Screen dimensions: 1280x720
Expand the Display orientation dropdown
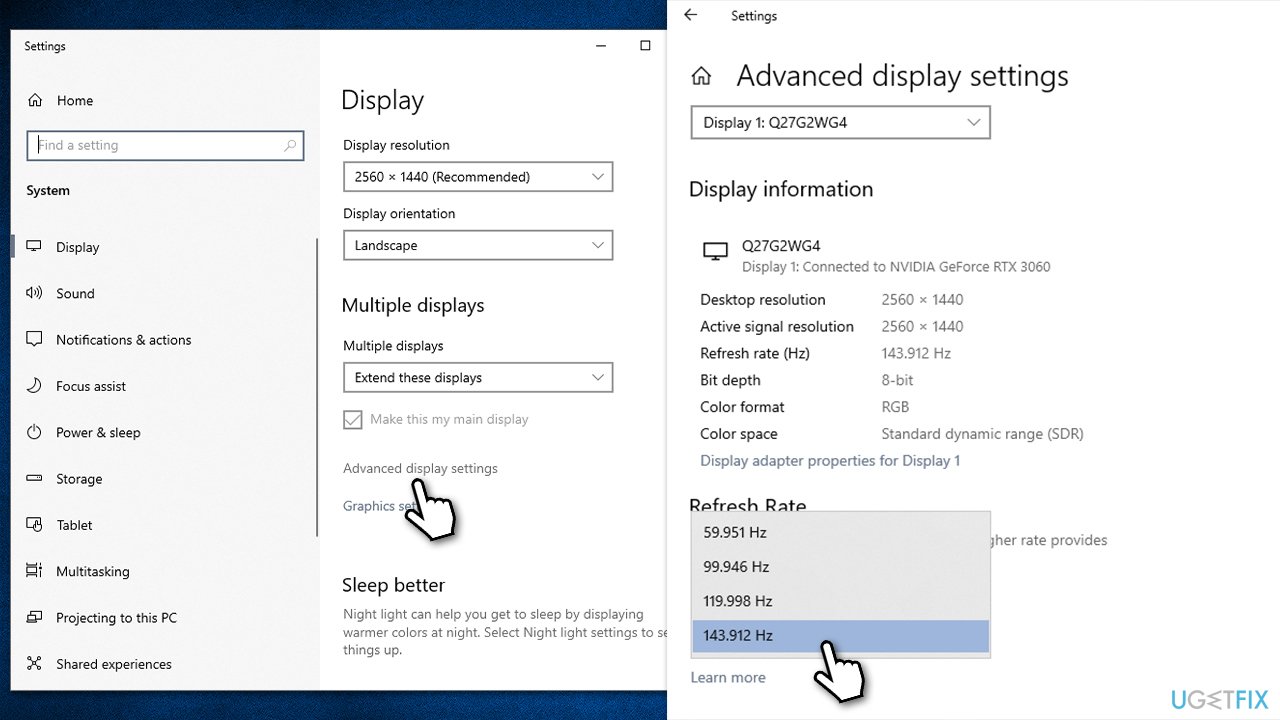(x=477, y=245)
